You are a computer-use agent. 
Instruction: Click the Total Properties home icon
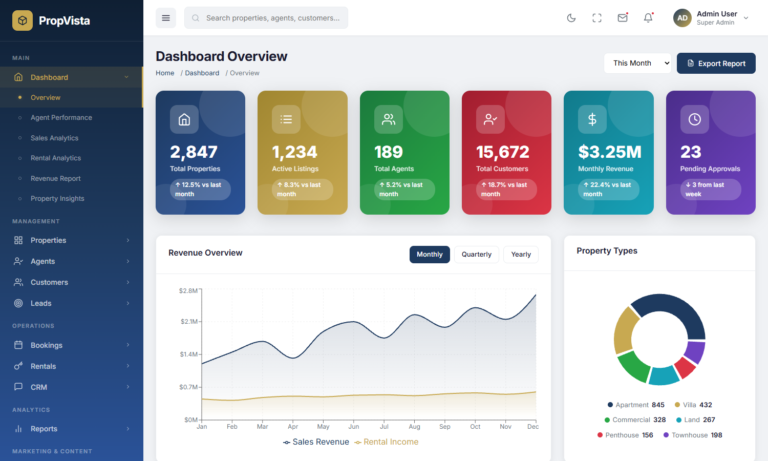pyautogui.click(x=184, y=119)
